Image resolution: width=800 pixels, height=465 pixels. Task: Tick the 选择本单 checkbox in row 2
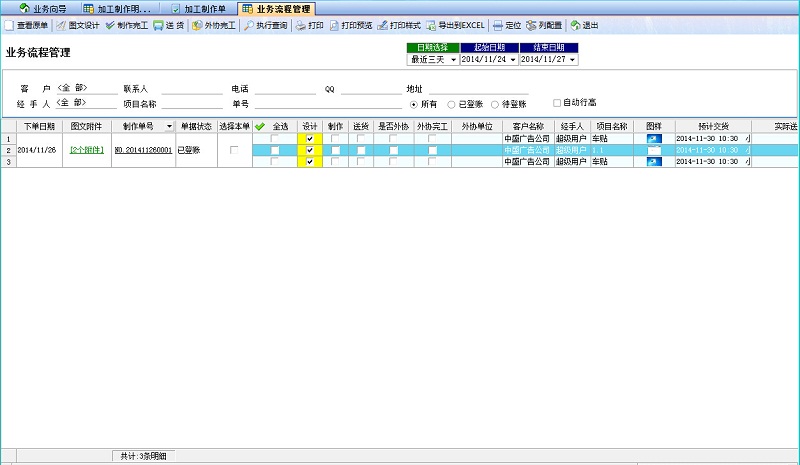(235, 150)
